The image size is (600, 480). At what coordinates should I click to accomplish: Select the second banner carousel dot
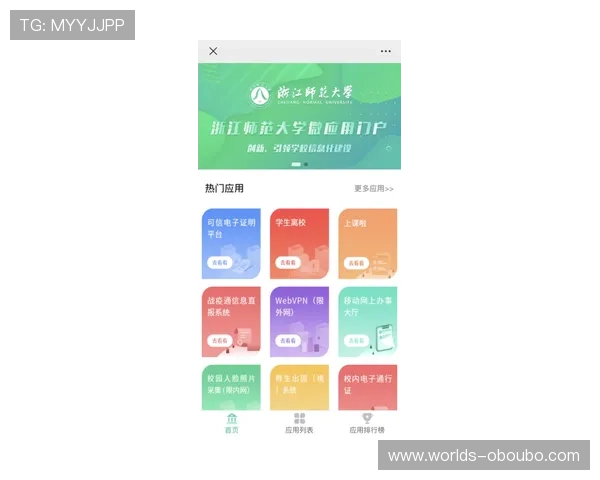(306, 164)
